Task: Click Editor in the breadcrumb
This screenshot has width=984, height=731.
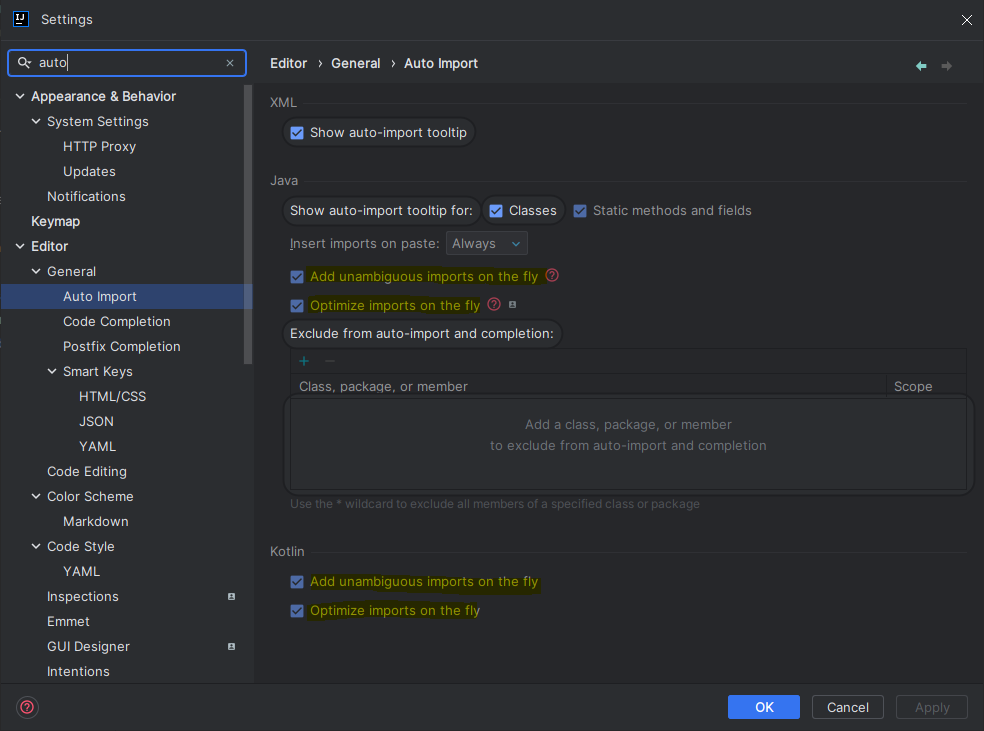Action: (x=289, y=63)
